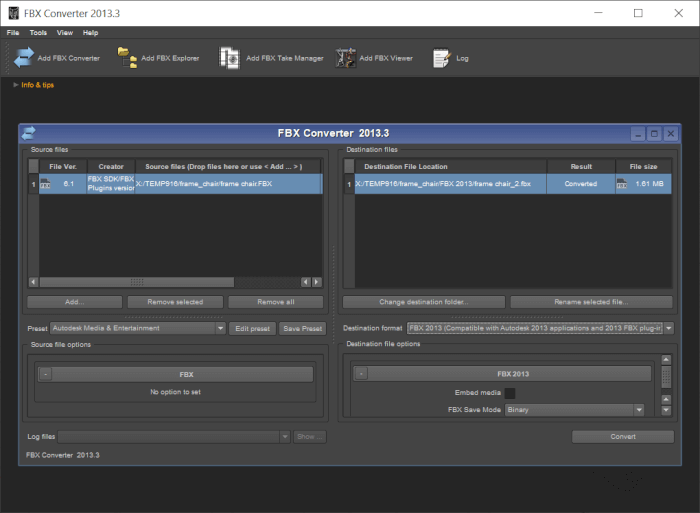
Task: Click the converter arrows icon in inner window title
Action: point(29,133)
